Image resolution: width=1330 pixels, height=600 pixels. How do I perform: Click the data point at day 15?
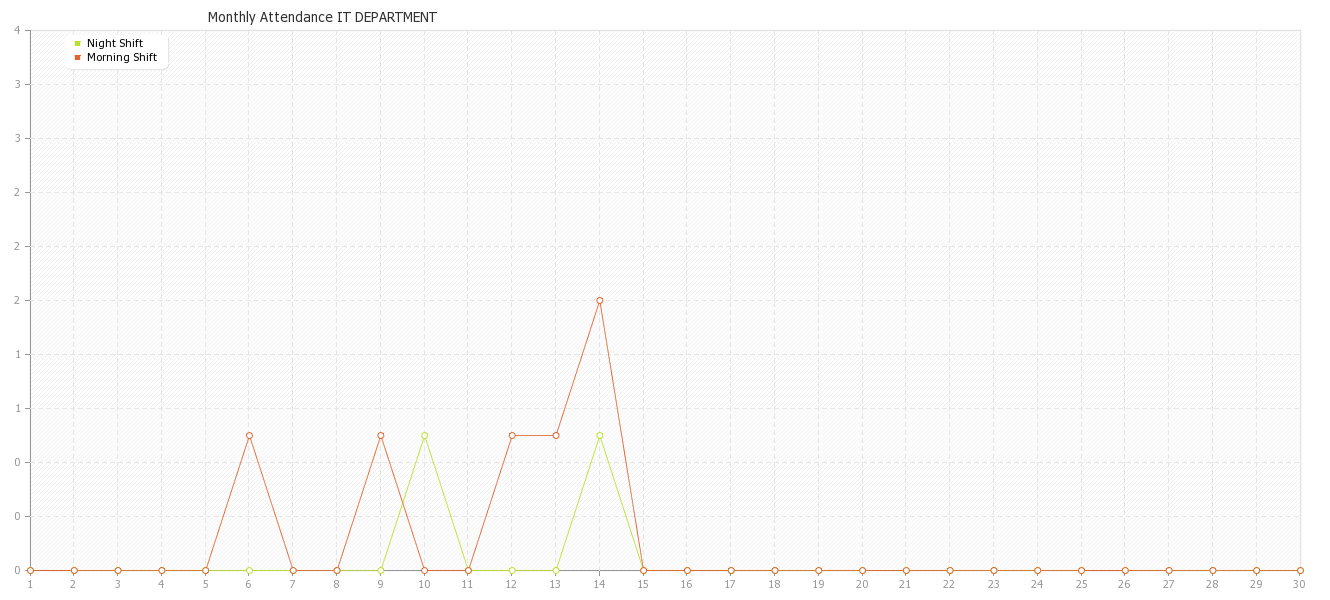643,570
